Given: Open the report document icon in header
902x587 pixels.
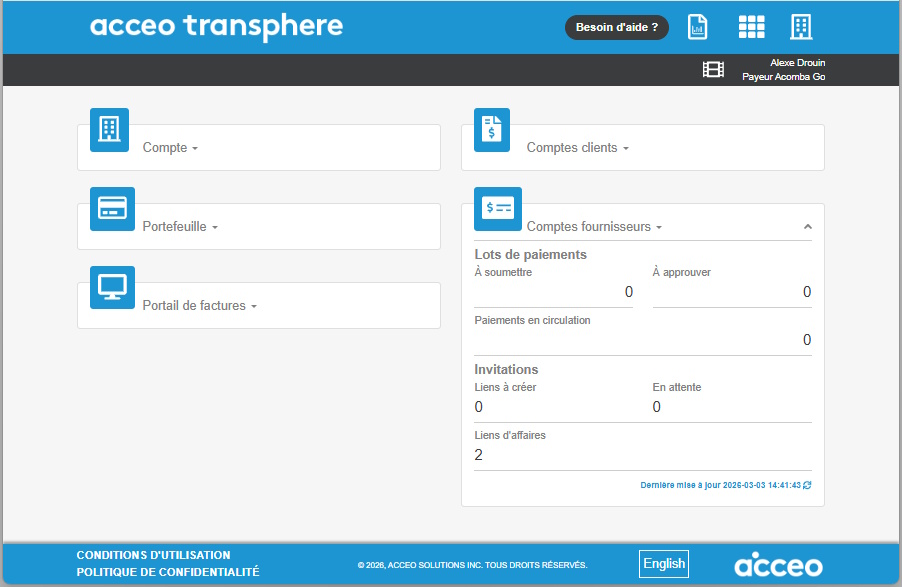Looking at the screenshot, I should [697, 27].
